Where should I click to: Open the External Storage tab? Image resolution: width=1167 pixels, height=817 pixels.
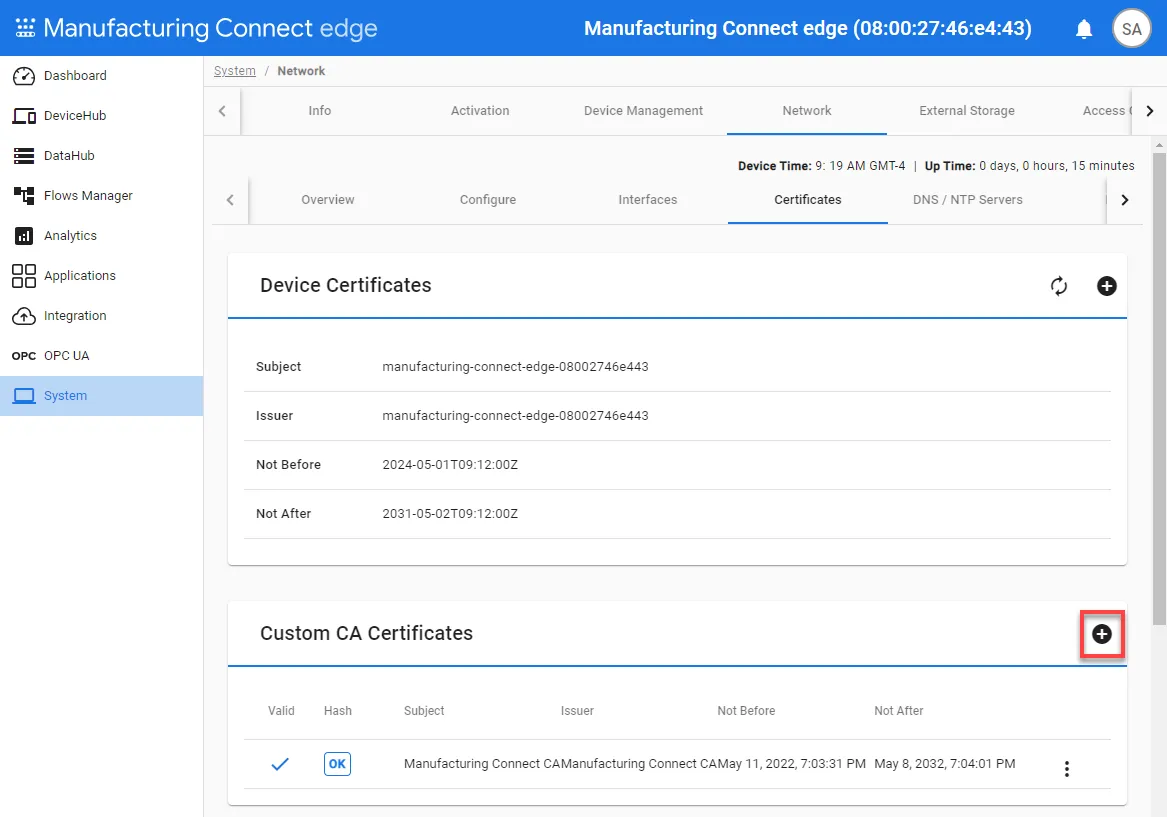[x=967, y=111]
